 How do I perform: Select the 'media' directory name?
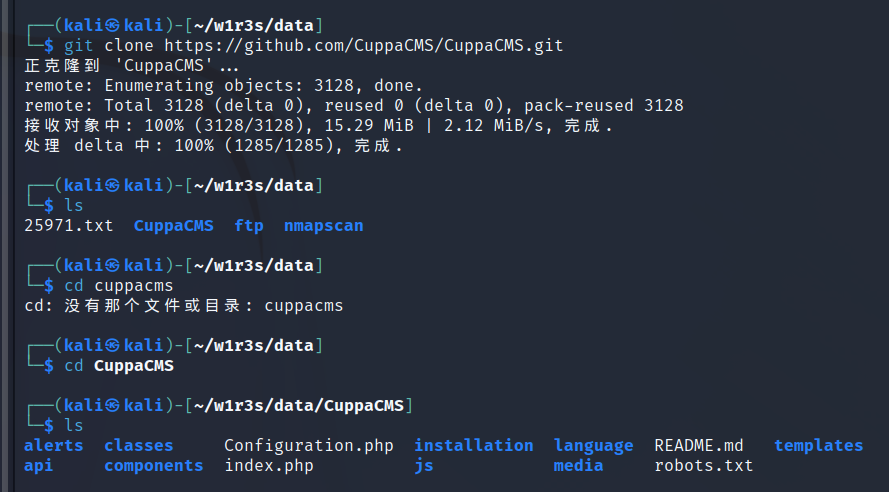pyautogui.click(x=578, y=466)
